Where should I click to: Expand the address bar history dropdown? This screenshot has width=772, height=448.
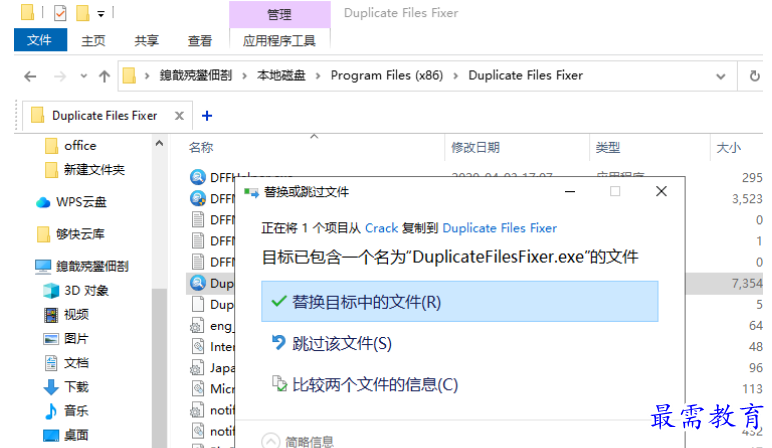click(721, 76)
